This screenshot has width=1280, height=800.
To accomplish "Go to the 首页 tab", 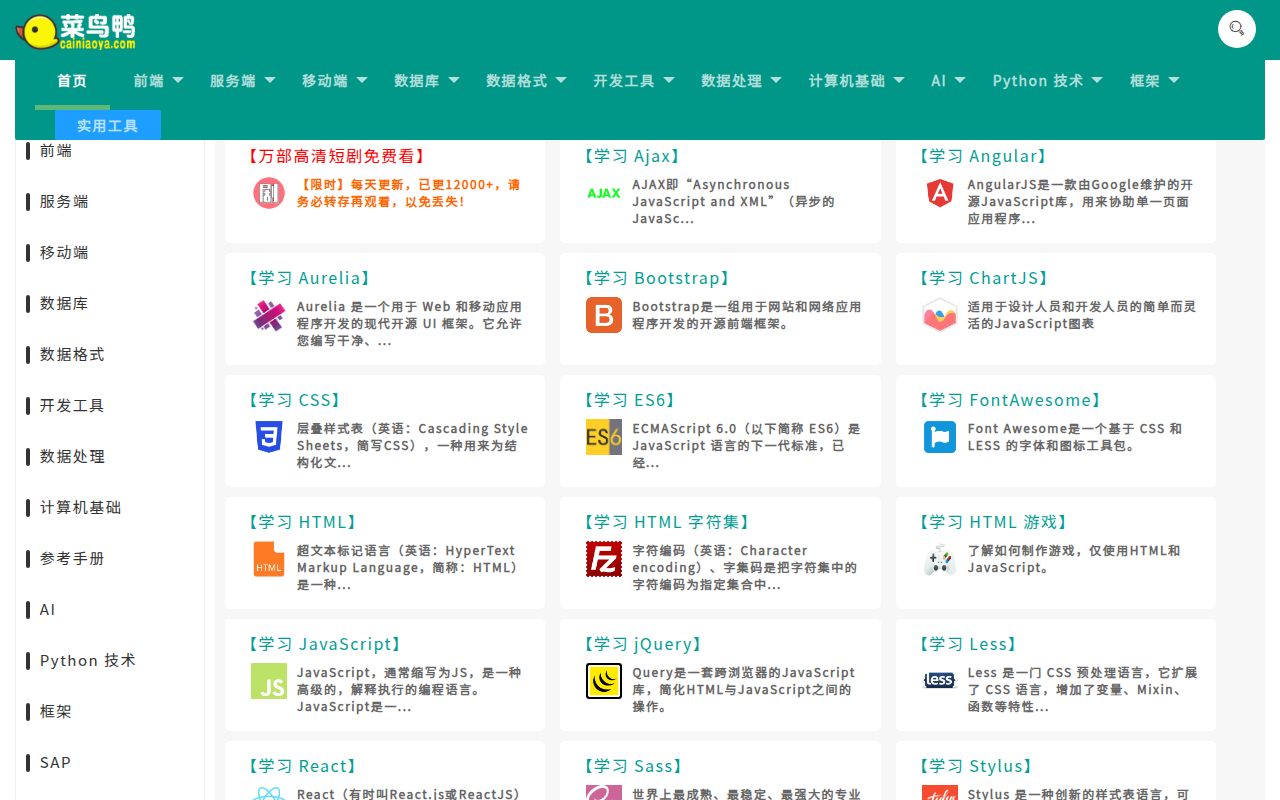I will coord(72,81).
